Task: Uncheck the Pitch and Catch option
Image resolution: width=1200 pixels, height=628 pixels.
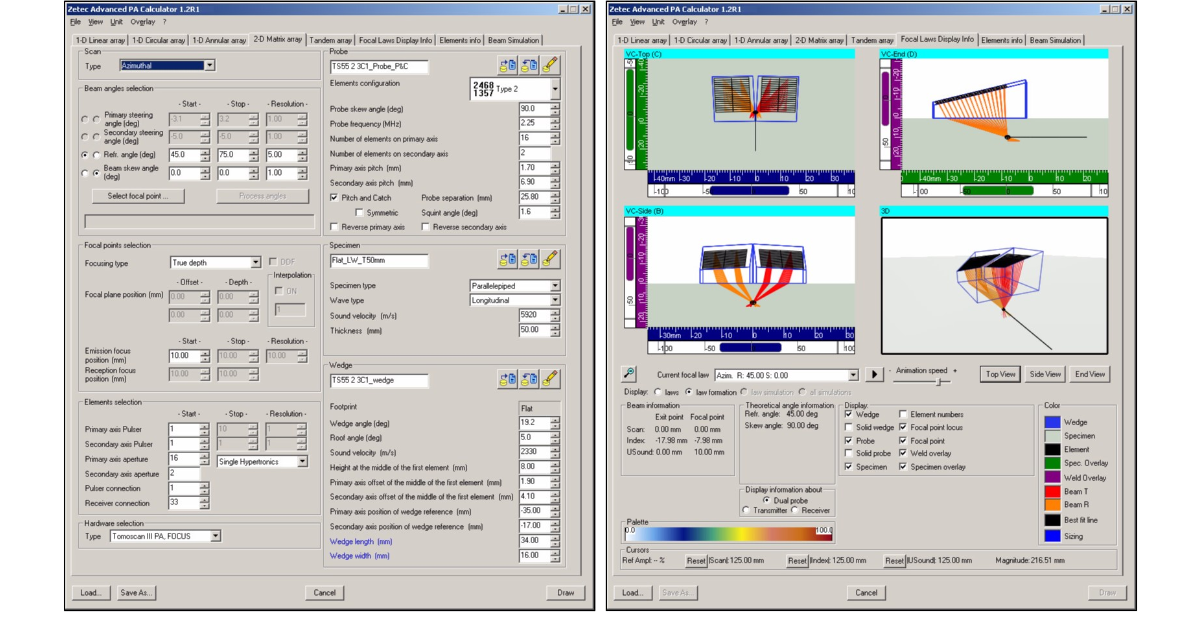Action: click(335, 197)
